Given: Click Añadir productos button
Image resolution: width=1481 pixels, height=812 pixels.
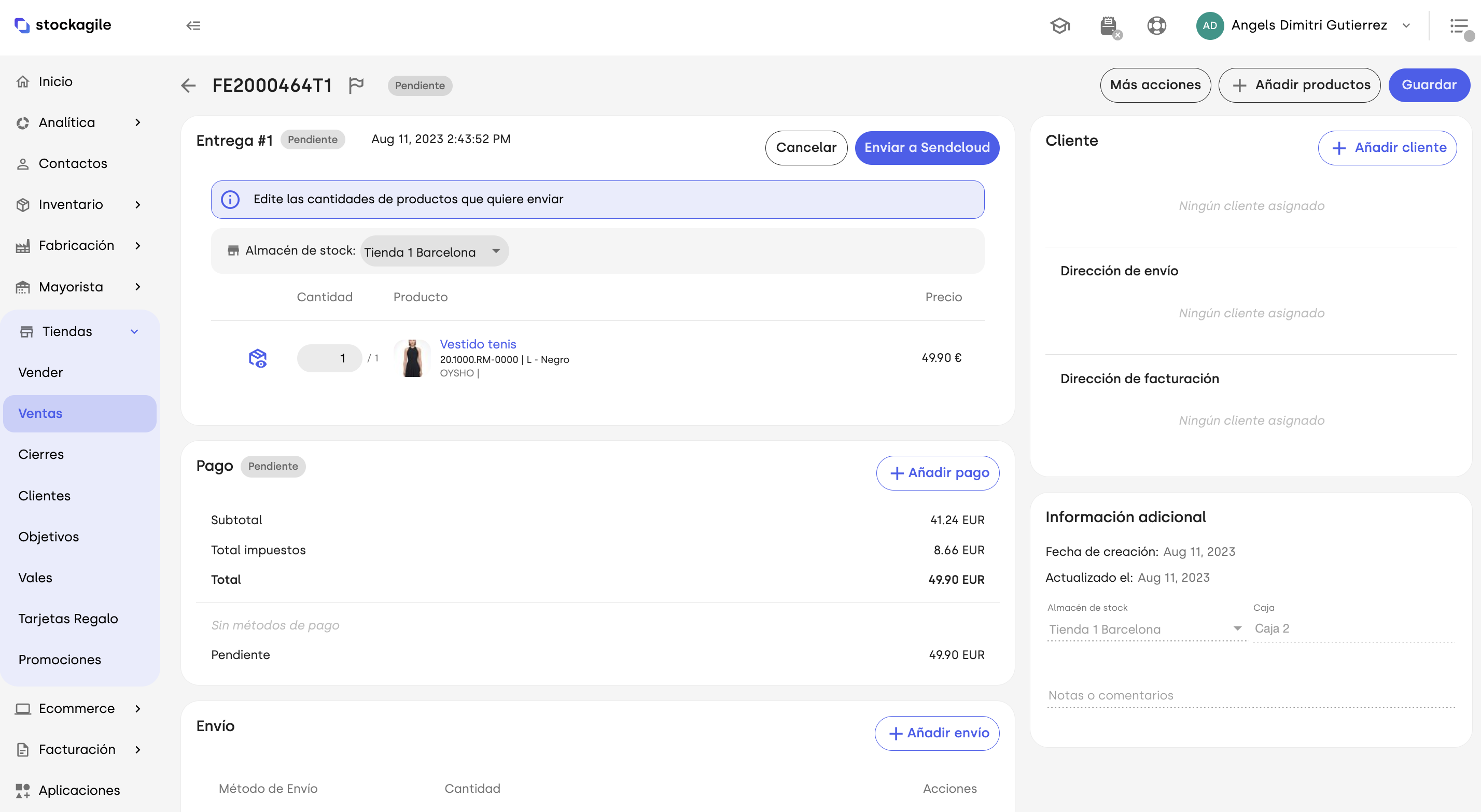Looking at the screenshot, I should coord(1300,85).
